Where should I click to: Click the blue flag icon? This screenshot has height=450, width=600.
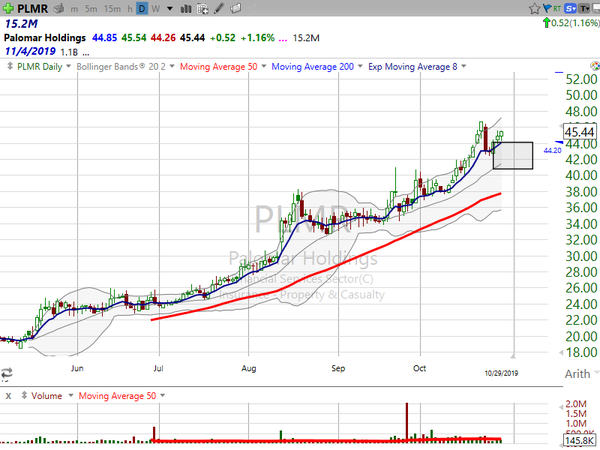pyautogui.click(x=547, y=8)
